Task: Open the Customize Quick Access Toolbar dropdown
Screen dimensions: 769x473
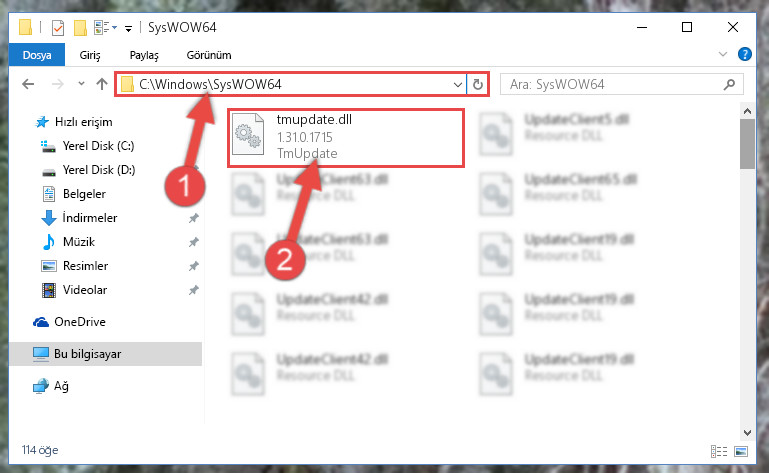Action: point(128,29)
